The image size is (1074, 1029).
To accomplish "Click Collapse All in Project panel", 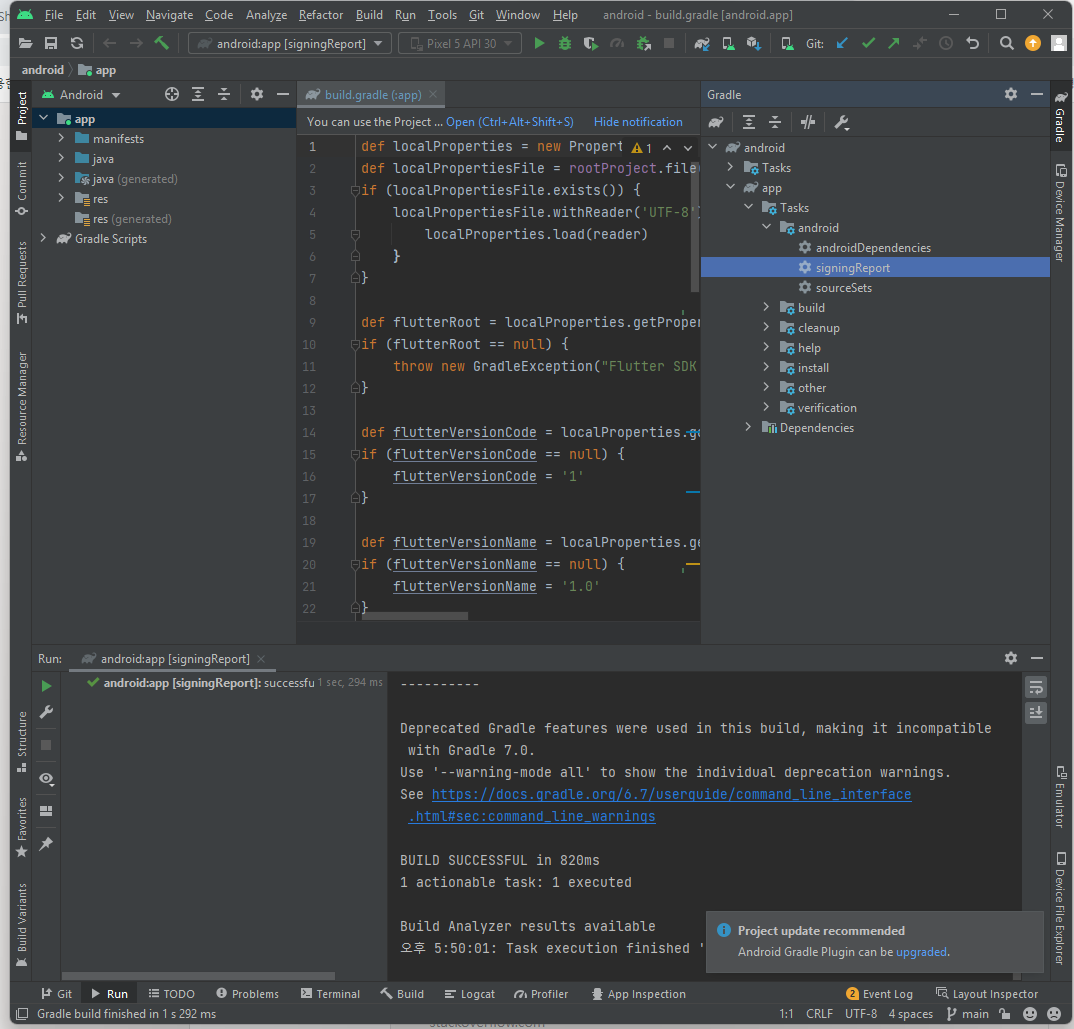I will [x=224, y=95].
